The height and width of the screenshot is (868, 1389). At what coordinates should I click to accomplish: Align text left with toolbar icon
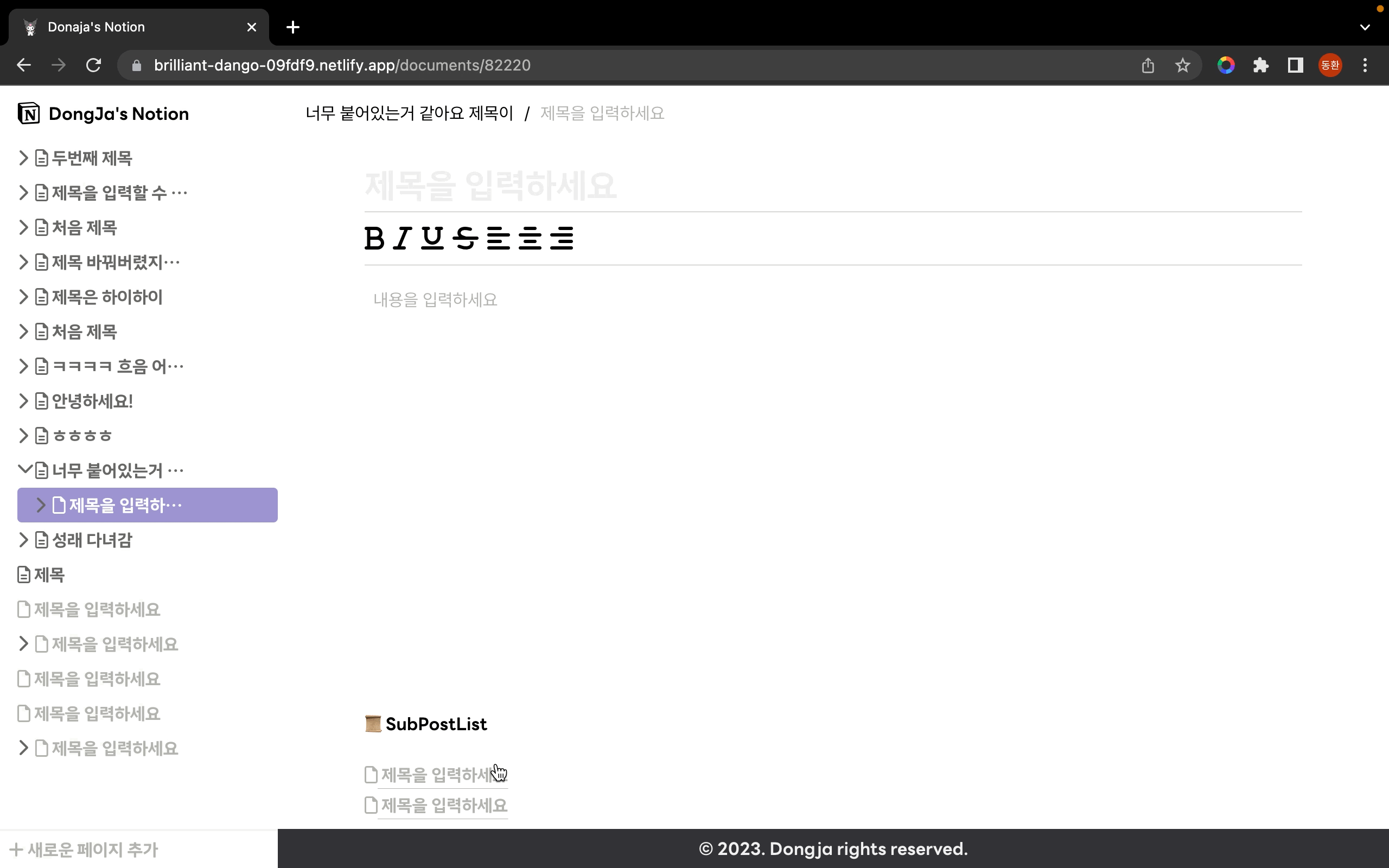click(498, 238)
